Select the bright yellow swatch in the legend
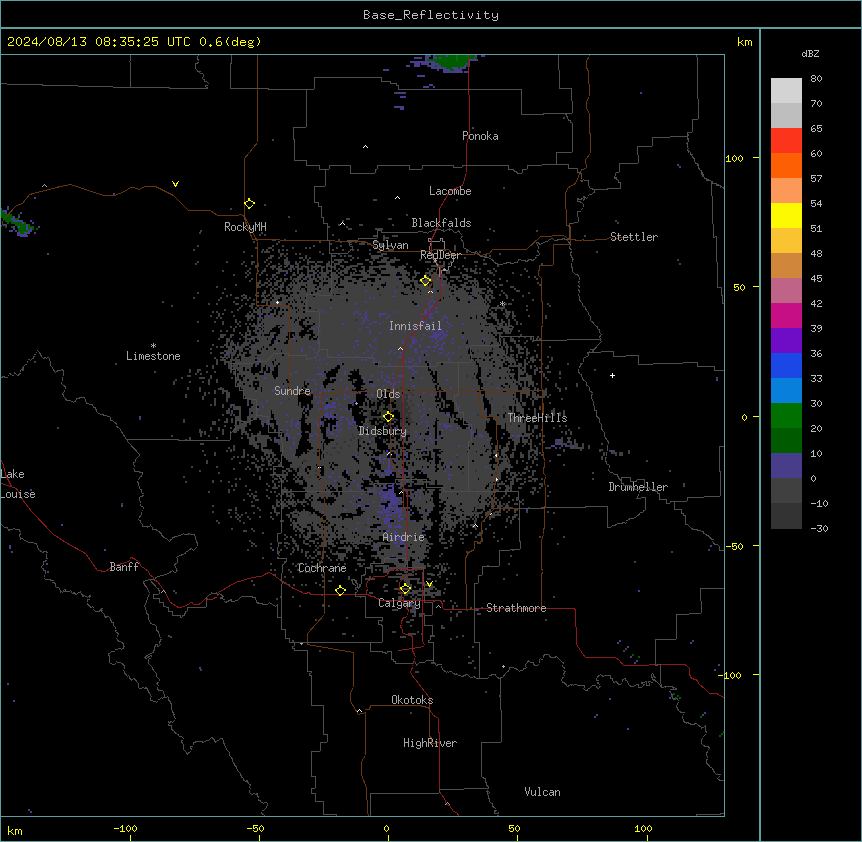The width and height of the screenshot is (862, 842). click(786, 215)
